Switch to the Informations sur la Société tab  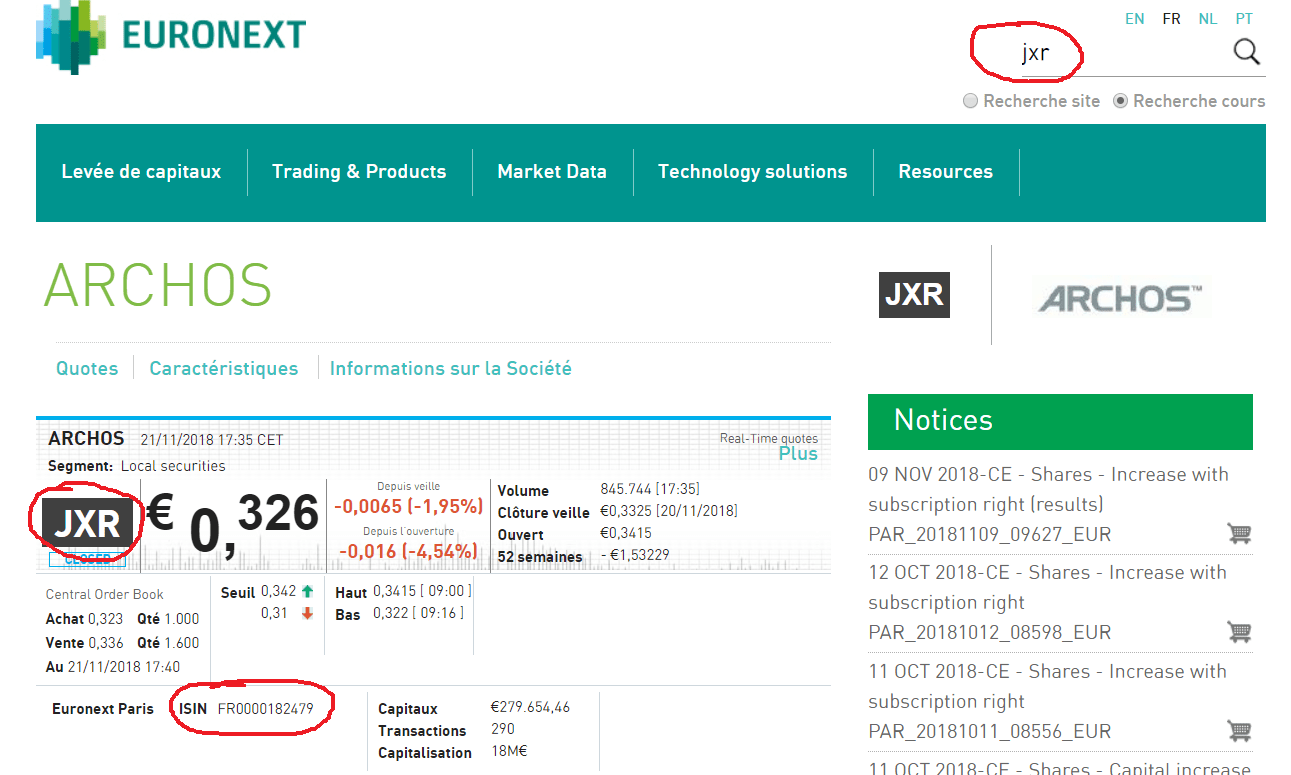(x=451, y=368)
